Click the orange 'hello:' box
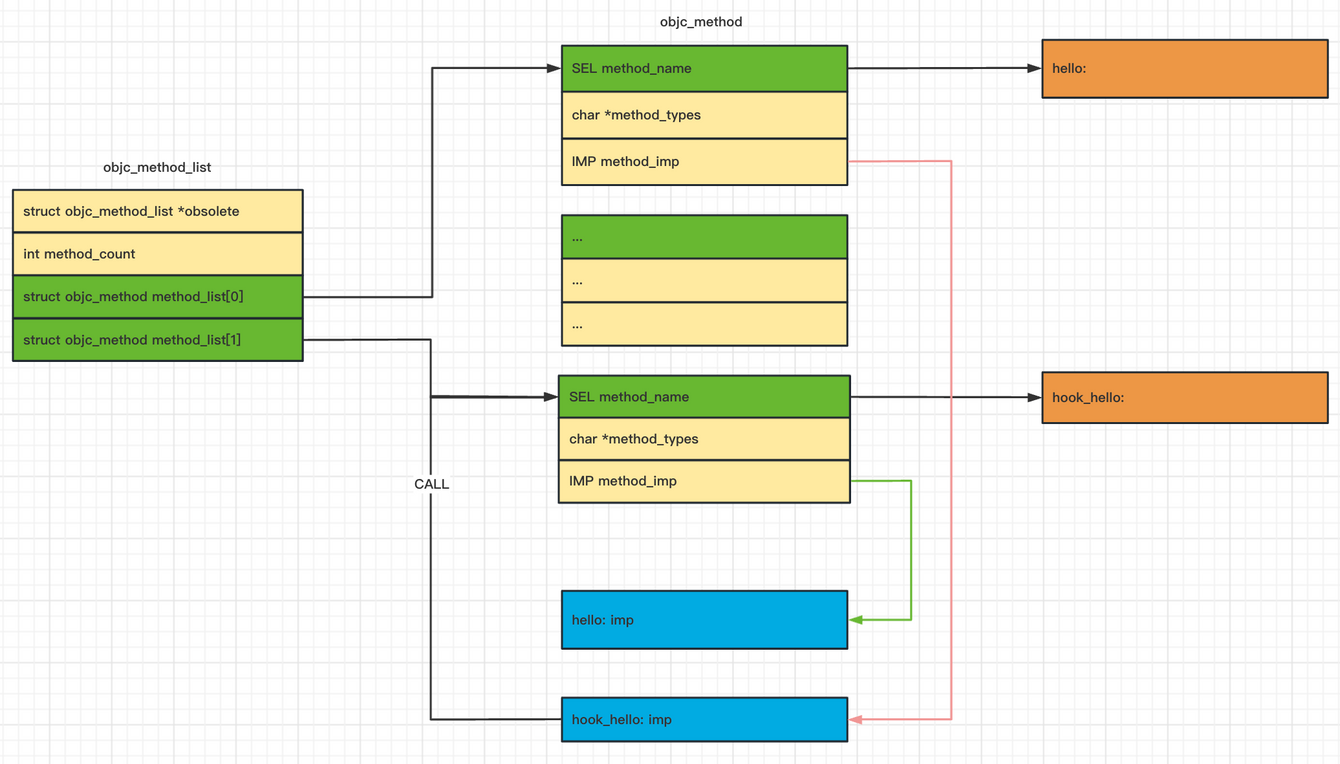The width and height of the screenshot is (1340, 764). coord(1185,69)
